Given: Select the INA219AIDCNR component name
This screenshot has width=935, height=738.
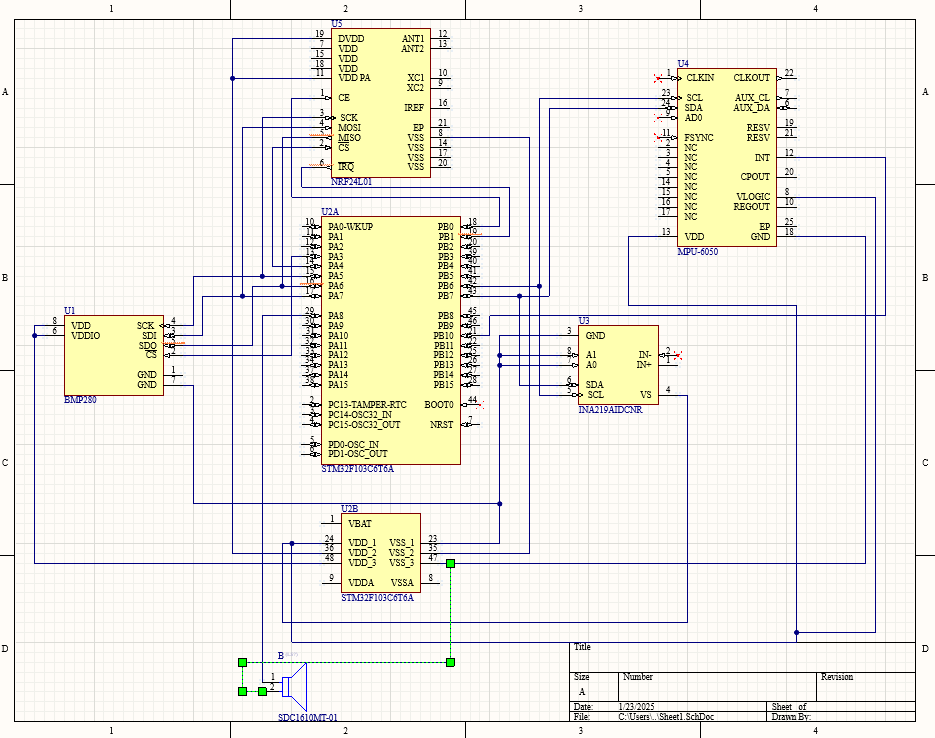Looking at the screenshot, I should 610,410.
